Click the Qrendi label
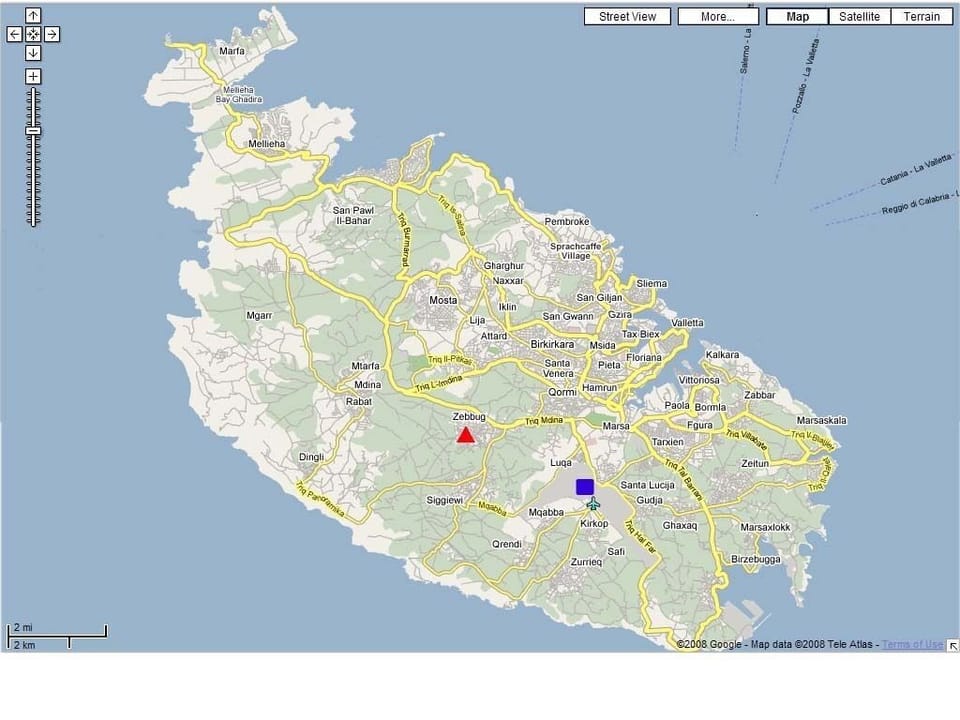Viewport: 960px width, 720px height. click(x=507, y=544)
